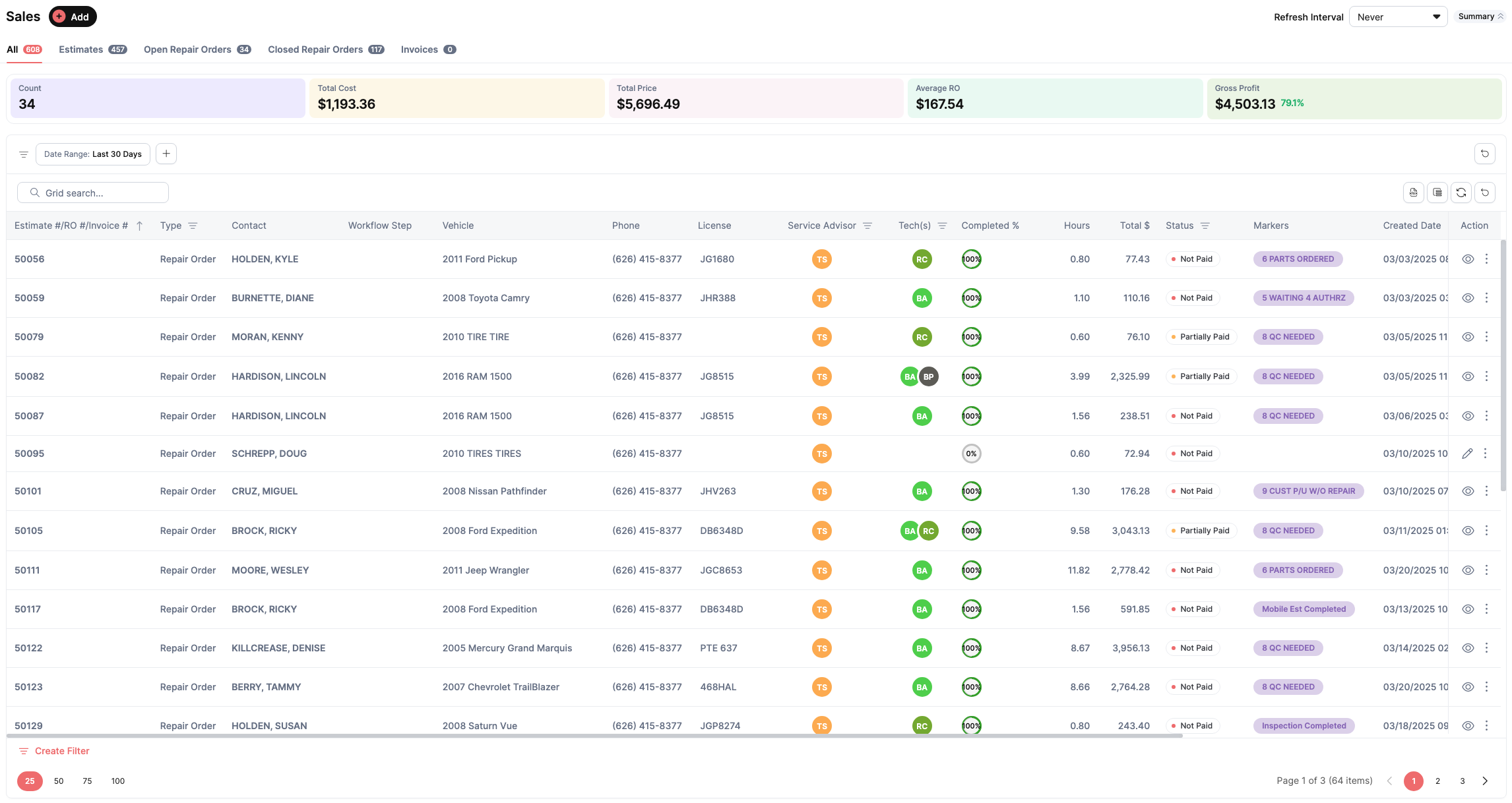The width and height of the screenshot is (1512, 803).
Task: Click eye icon for order 50111
Action: tap(1468, 570)
